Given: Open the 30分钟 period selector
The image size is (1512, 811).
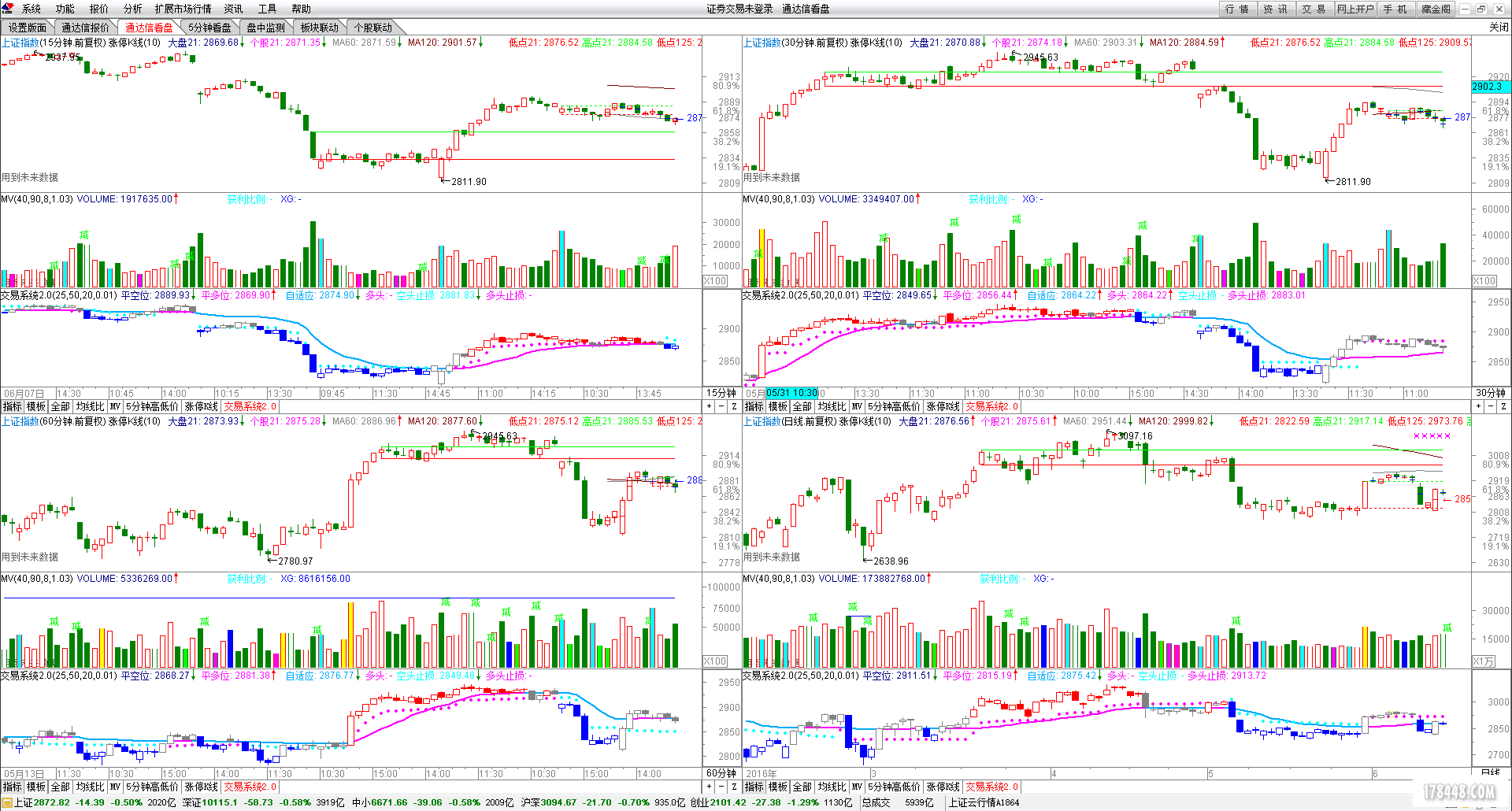Looking at the screenshot, I should (x=1491, y=393).
